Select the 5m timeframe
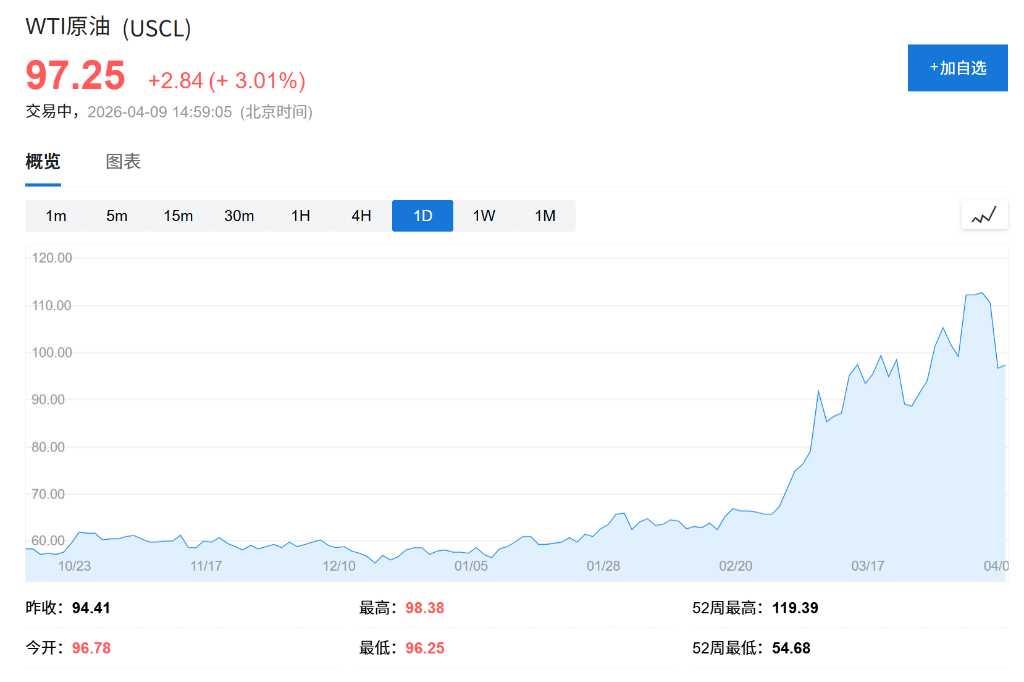Viewport: 1024px width, 682px height. 117,215
